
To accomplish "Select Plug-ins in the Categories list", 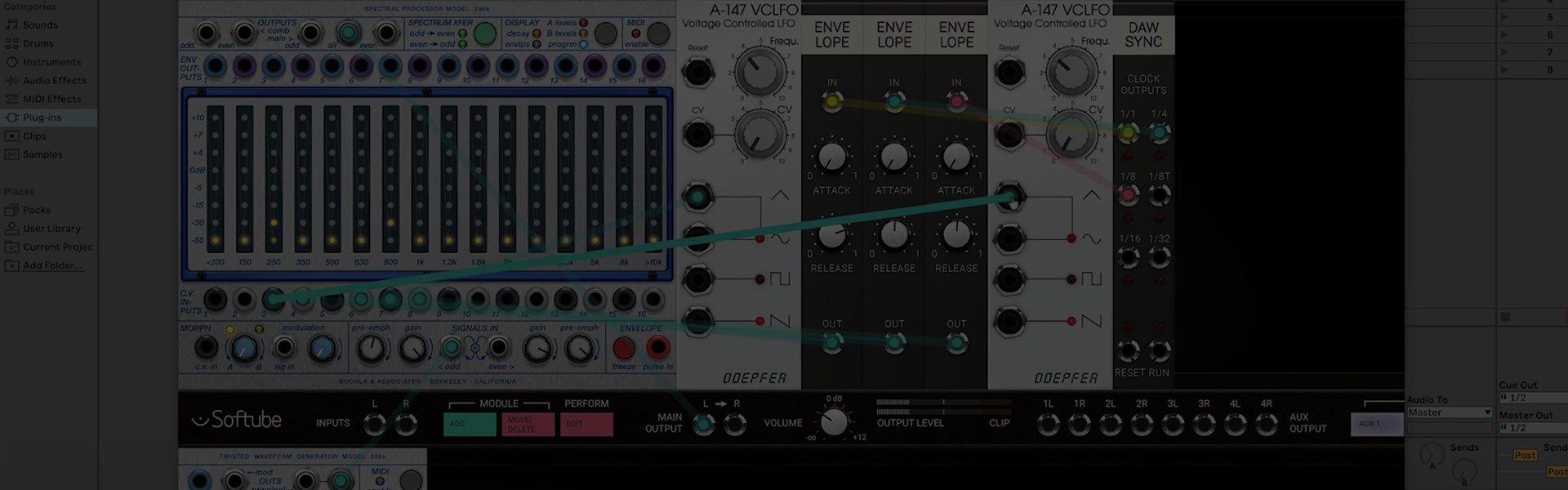I will point(42,118).
